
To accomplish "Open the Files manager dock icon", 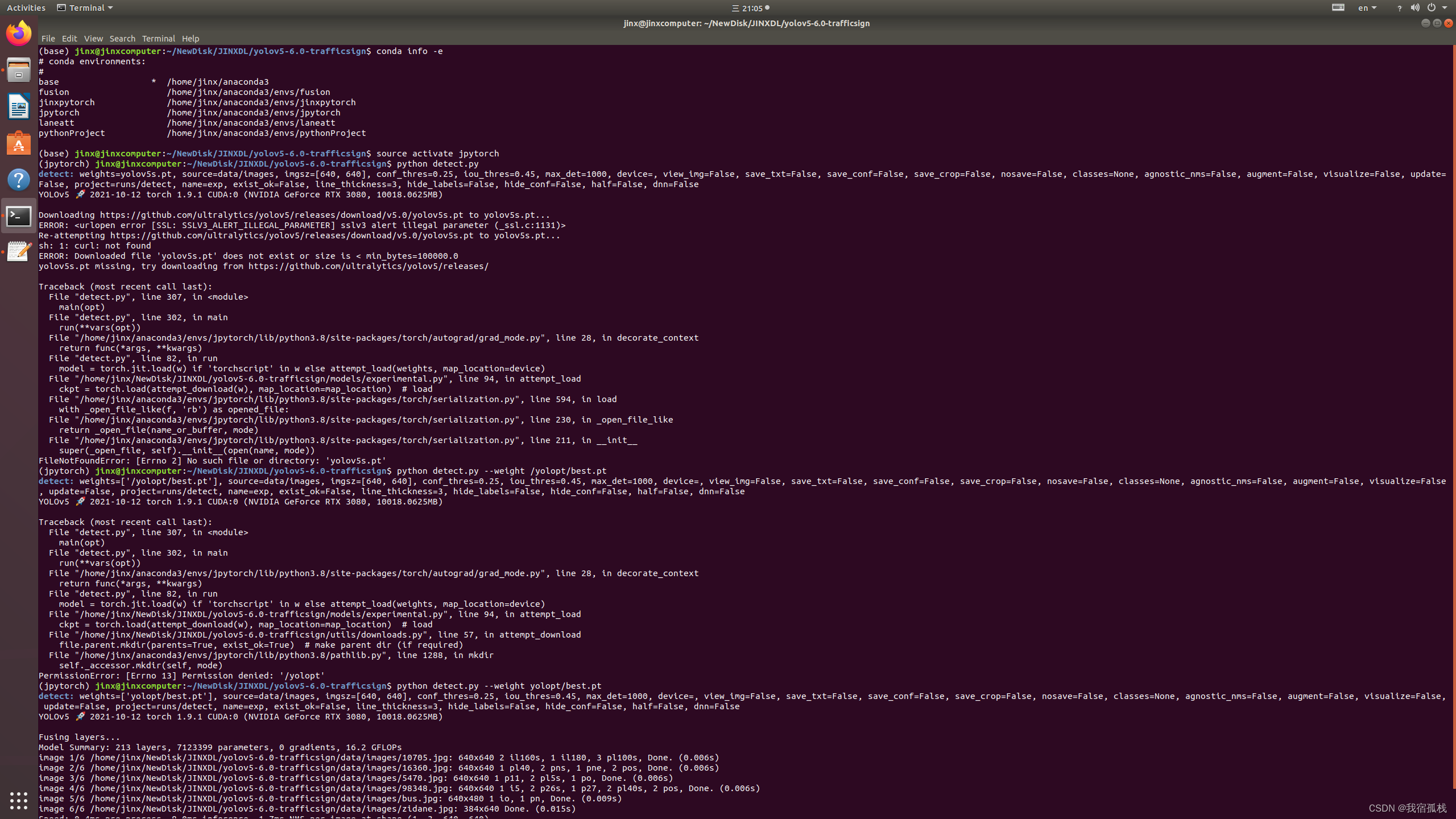I will (19, 70).
